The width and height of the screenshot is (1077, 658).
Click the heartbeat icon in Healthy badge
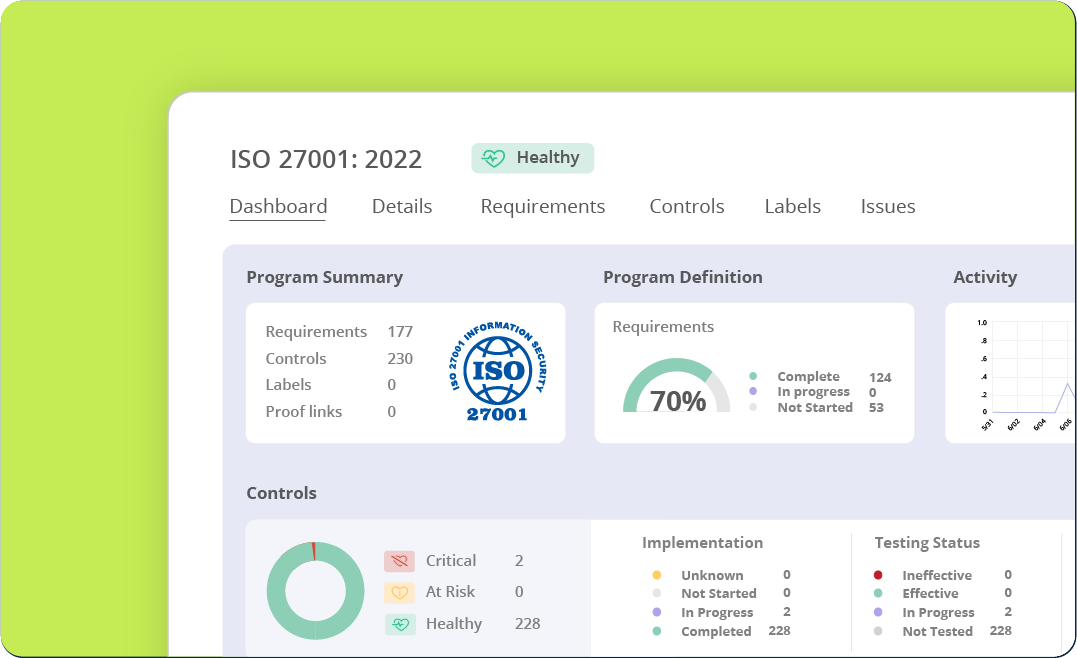click(x=493, y=159)
